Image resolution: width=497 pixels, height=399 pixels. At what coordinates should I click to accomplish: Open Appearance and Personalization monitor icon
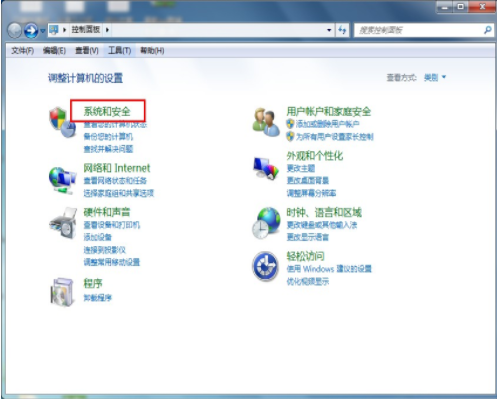point(266,168)
